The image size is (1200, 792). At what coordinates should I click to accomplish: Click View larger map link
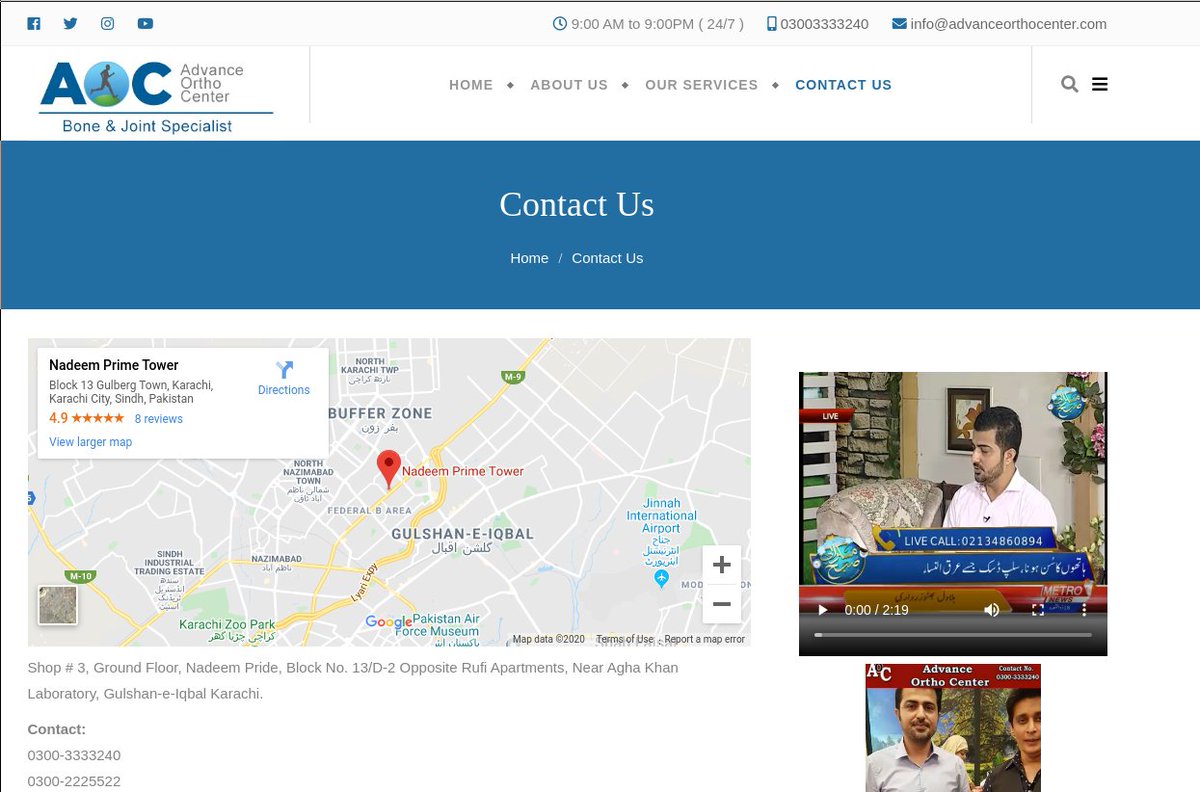(x=90, y=442)
